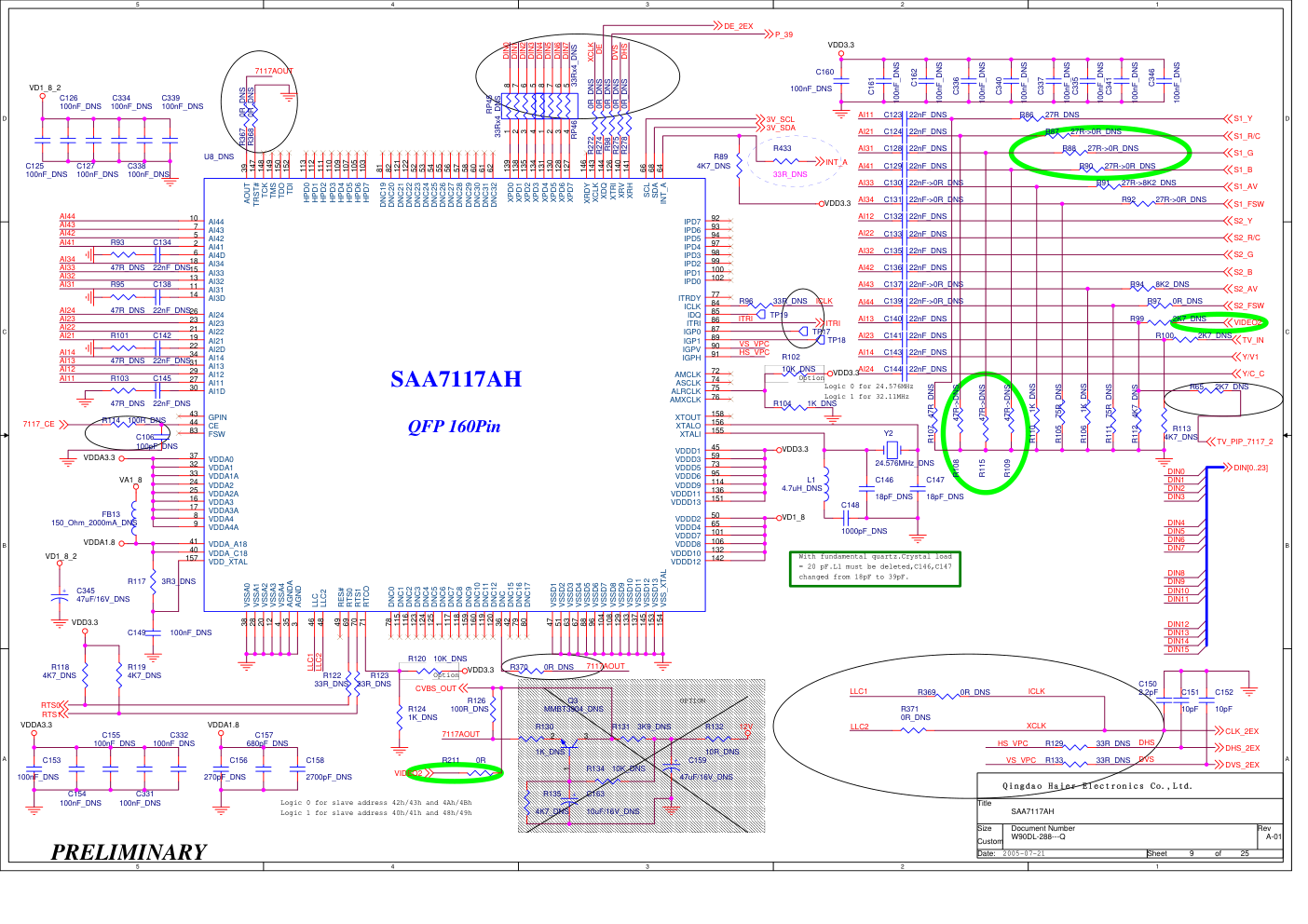Click resistor reference 'R433'
The image size is (1308, 924).
[x=782, y=148]
